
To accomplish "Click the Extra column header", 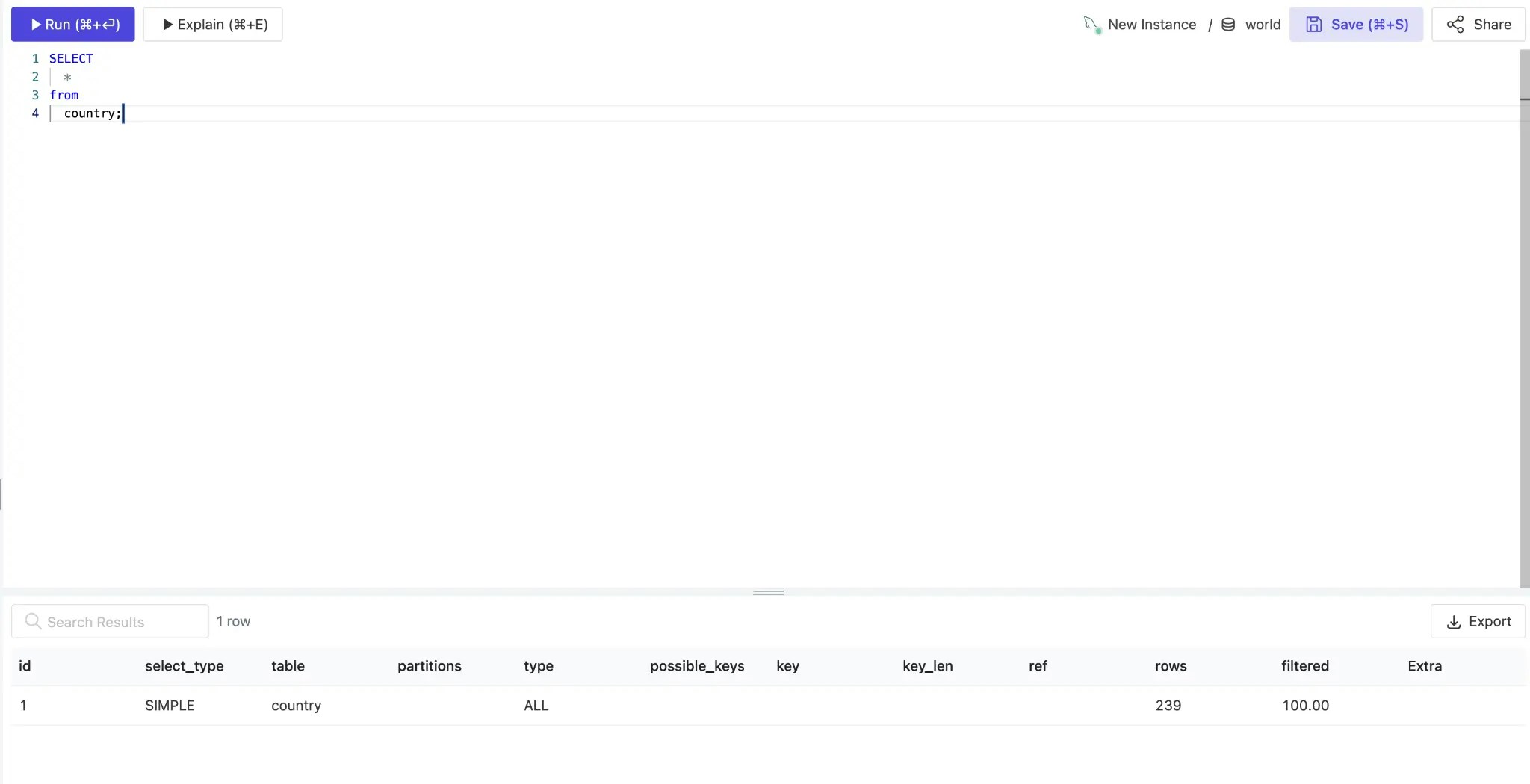I will 1425,666.
